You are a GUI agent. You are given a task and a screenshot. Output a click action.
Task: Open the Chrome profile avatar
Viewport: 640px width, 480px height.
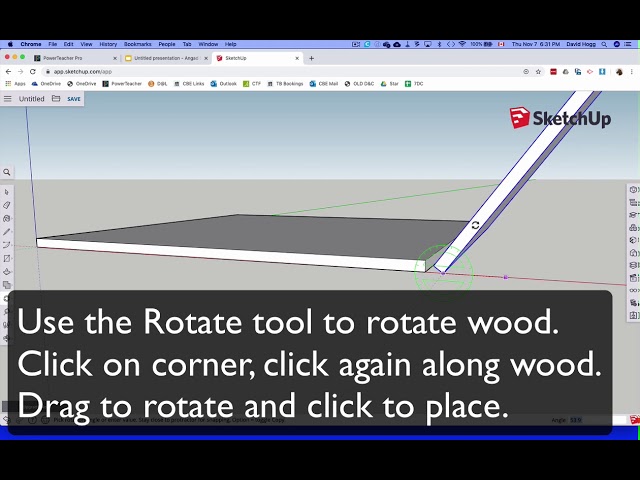click(x=619, y=72)
